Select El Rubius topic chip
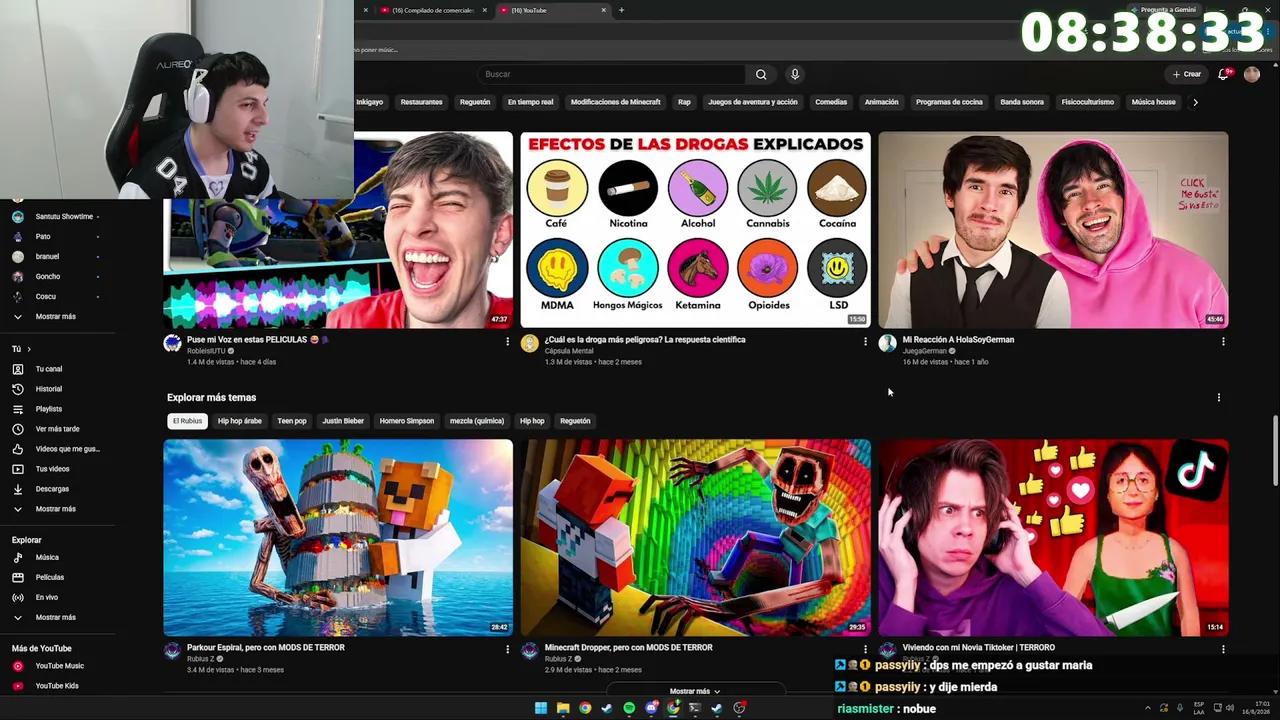This screenshot has height=720, width=1280. click(187, 421)
